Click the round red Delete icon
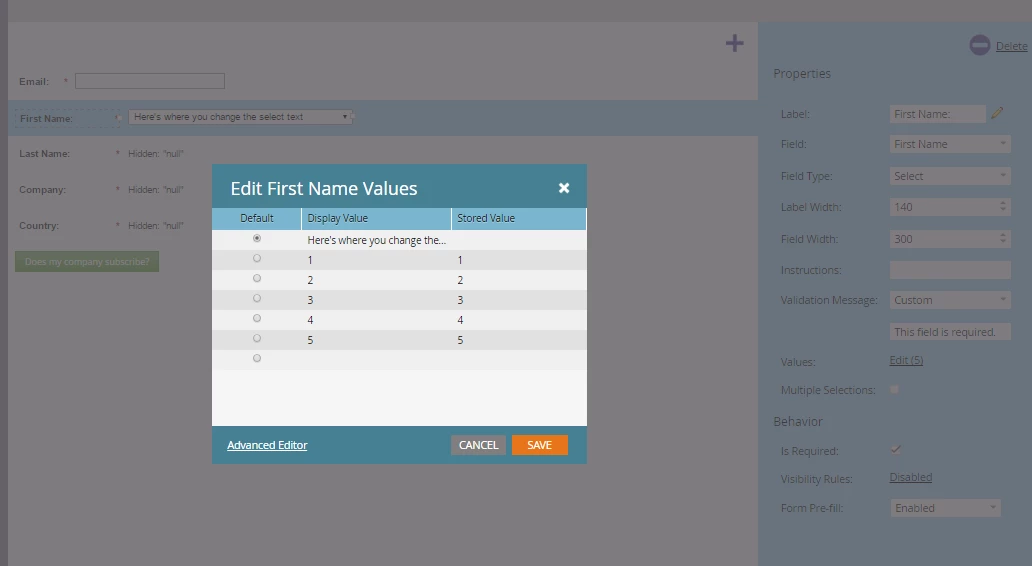This screenshot has width=1032, height=566. (979, 45)
